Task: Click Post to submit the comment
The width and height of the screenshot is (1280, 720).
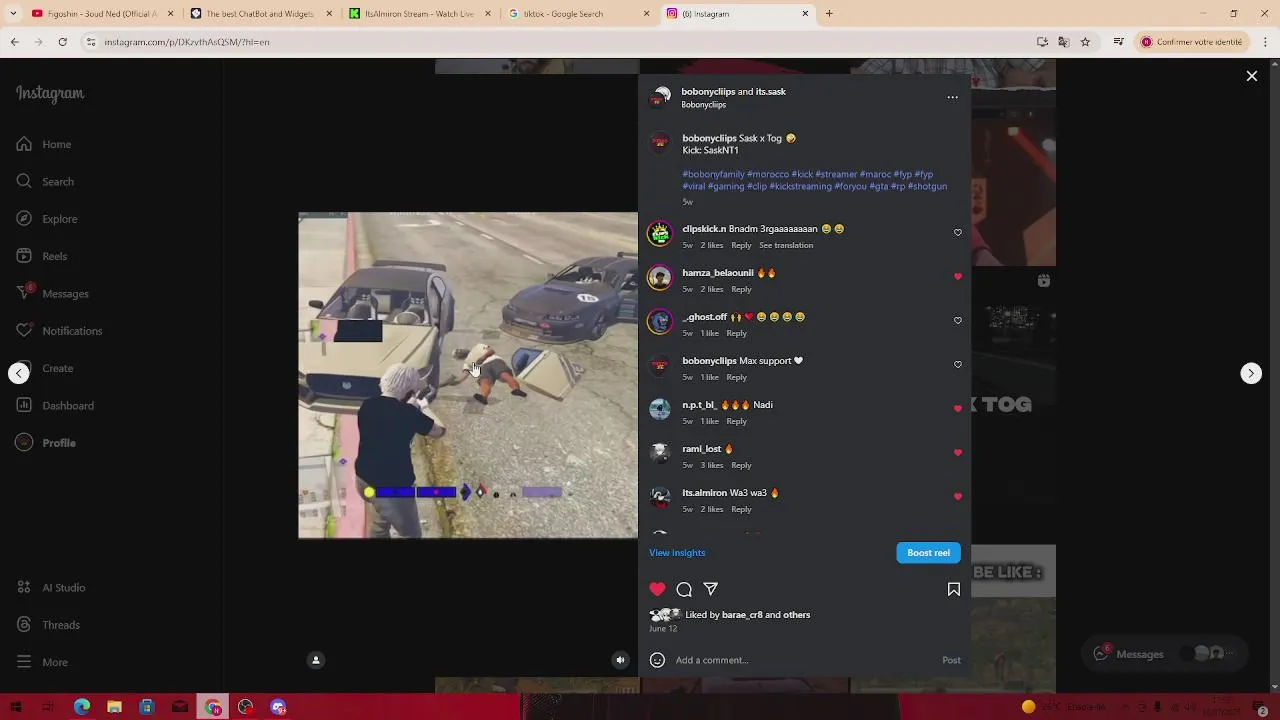Action: [951, 660]
